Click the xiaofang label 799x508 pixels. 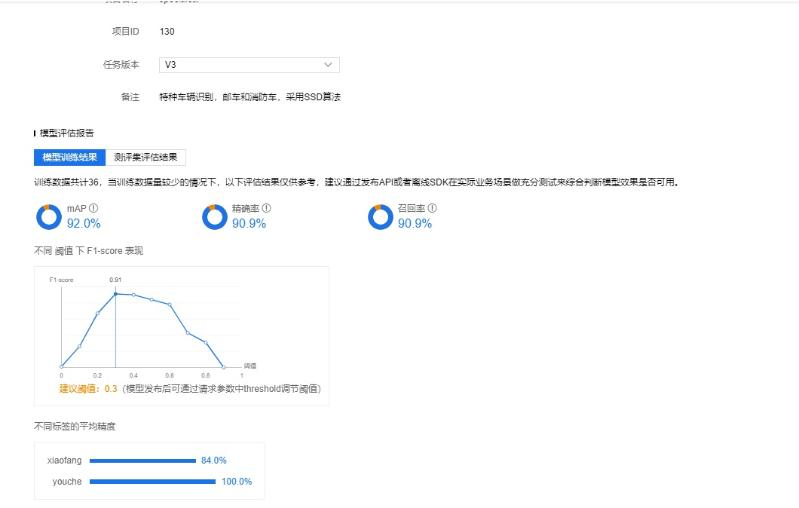pos(64,461)
